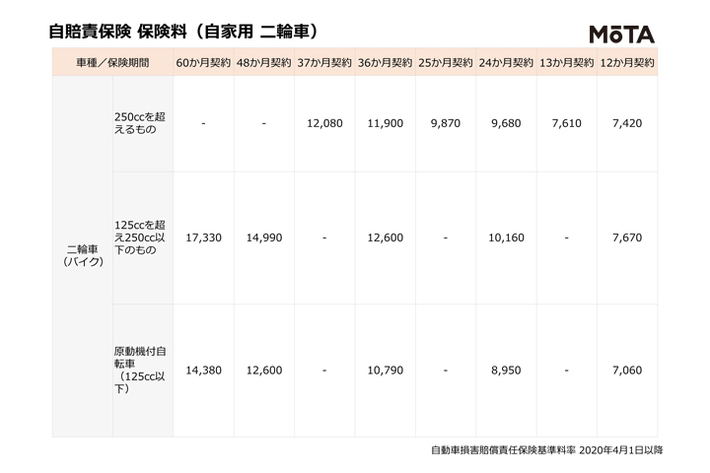Select the 13か月契約 column header
Image resolution: width=710 pixels, height=473 pixels.
[x=566, y=62]
